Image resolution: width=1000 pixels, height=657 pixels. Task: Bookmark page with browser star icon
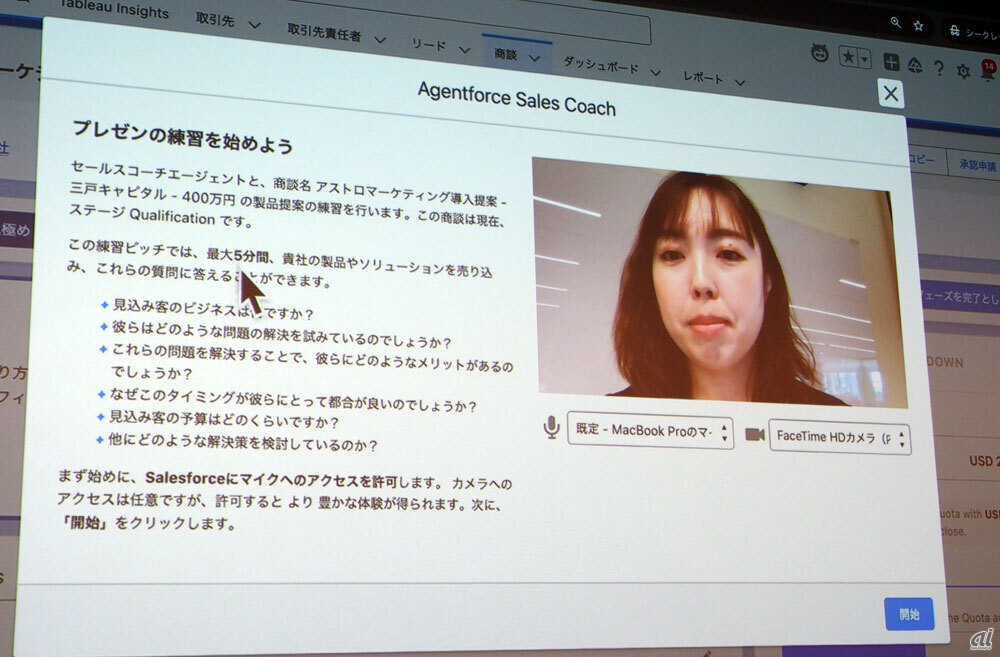tap(918, 26)
